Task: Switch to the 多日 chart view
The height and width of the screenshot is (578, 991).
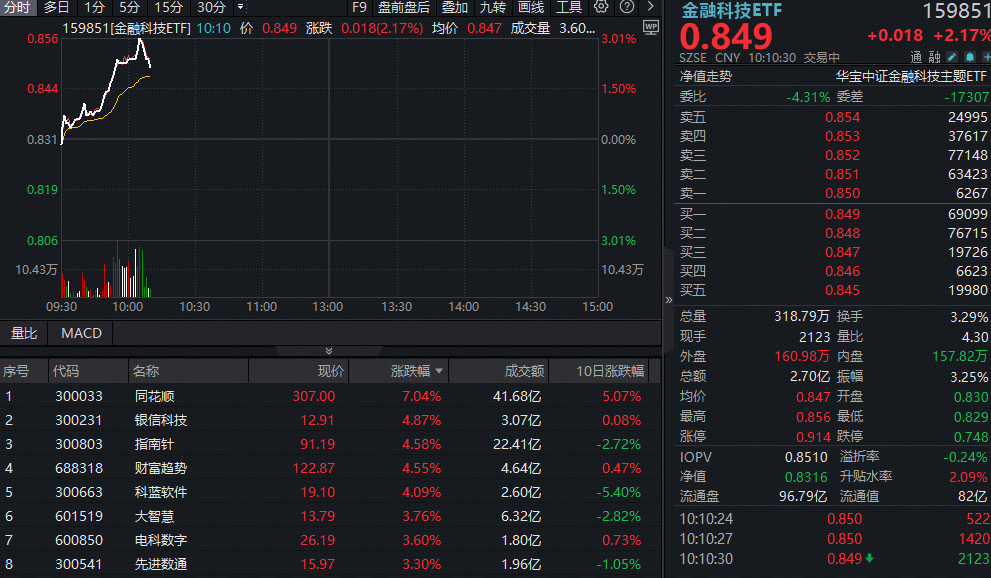Action: [57, 8]
